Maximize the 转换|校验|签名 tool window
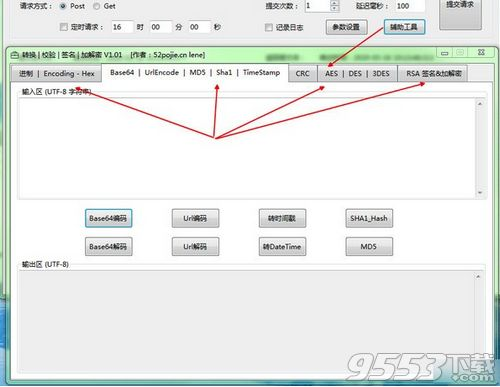The width and height of the screenshot is (500, 387). click(x=460, y=53)
